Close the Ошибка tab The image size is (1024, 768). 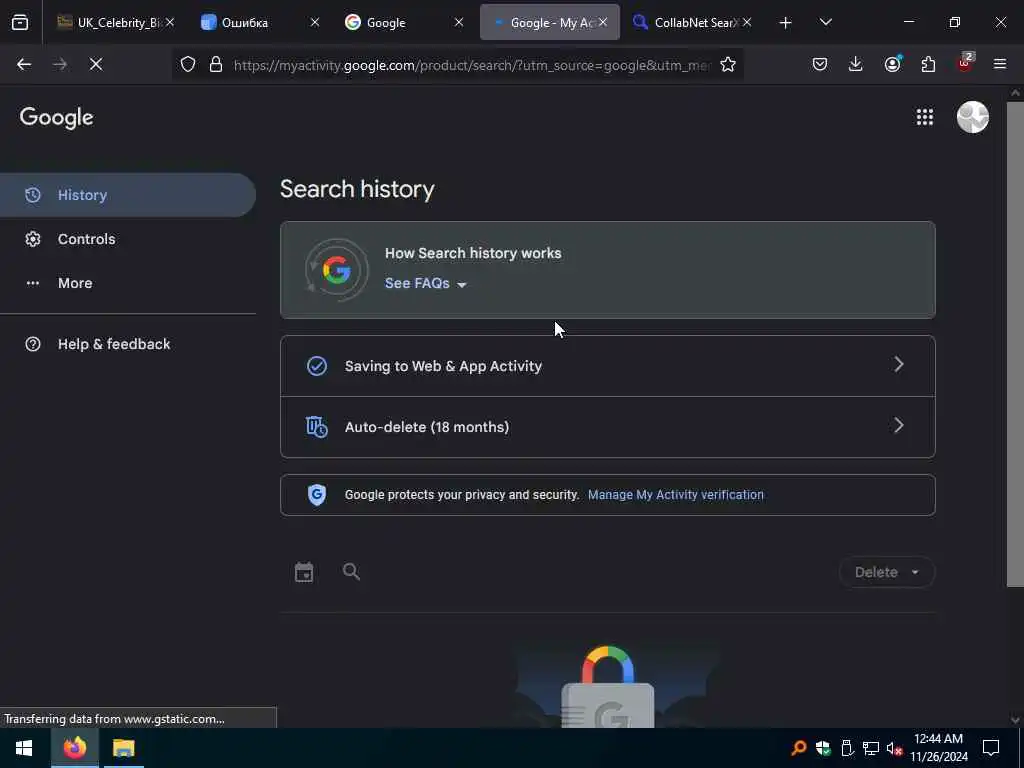tap(314, 22)
